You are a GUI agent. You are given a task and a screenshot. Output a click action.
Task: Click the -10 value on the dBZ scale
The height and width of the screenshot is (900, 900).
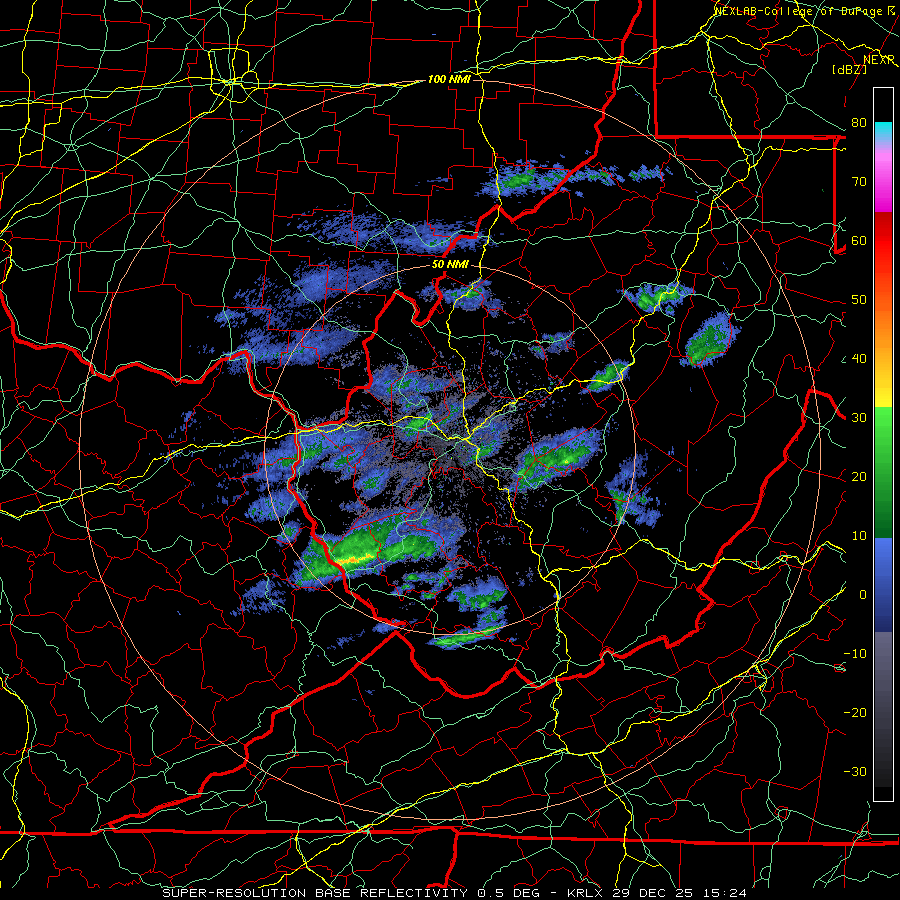point(855,654)
